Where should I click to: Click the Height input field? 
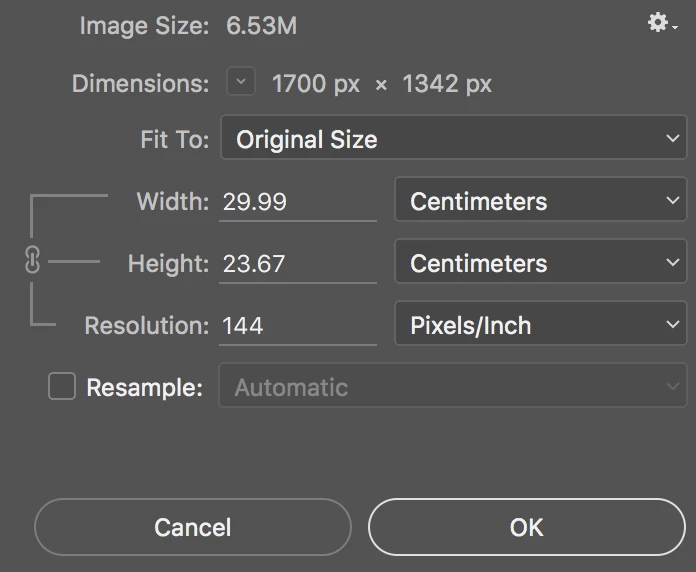pyautogui.click(x=297, y=264)
